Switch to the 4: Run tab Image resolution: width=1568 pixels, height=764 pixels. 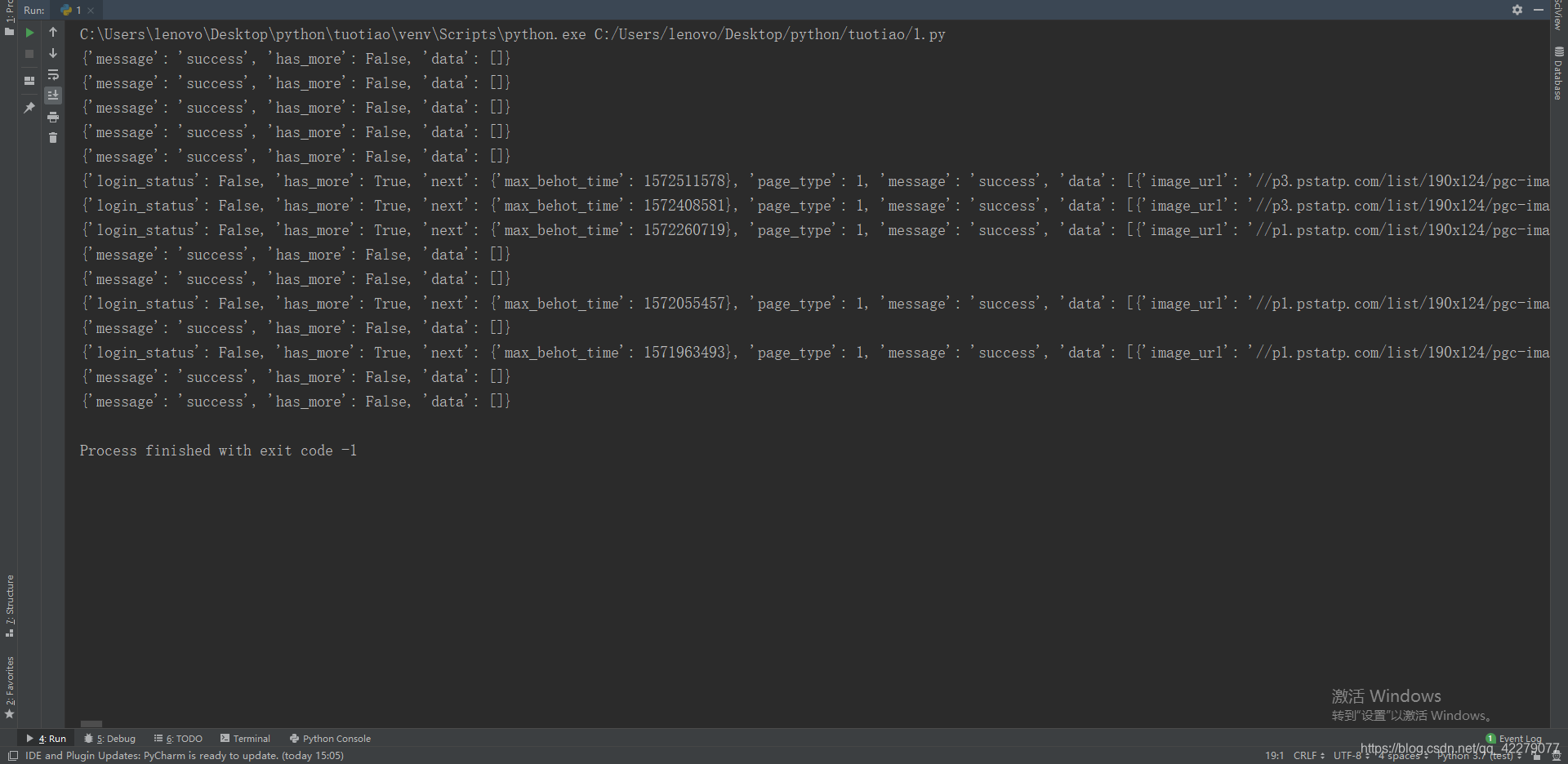47,739
